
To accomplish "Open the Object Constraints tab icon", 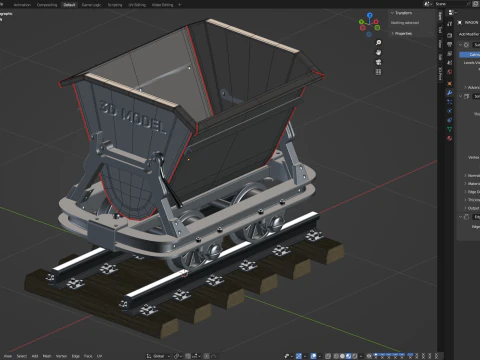I will 450,120.
